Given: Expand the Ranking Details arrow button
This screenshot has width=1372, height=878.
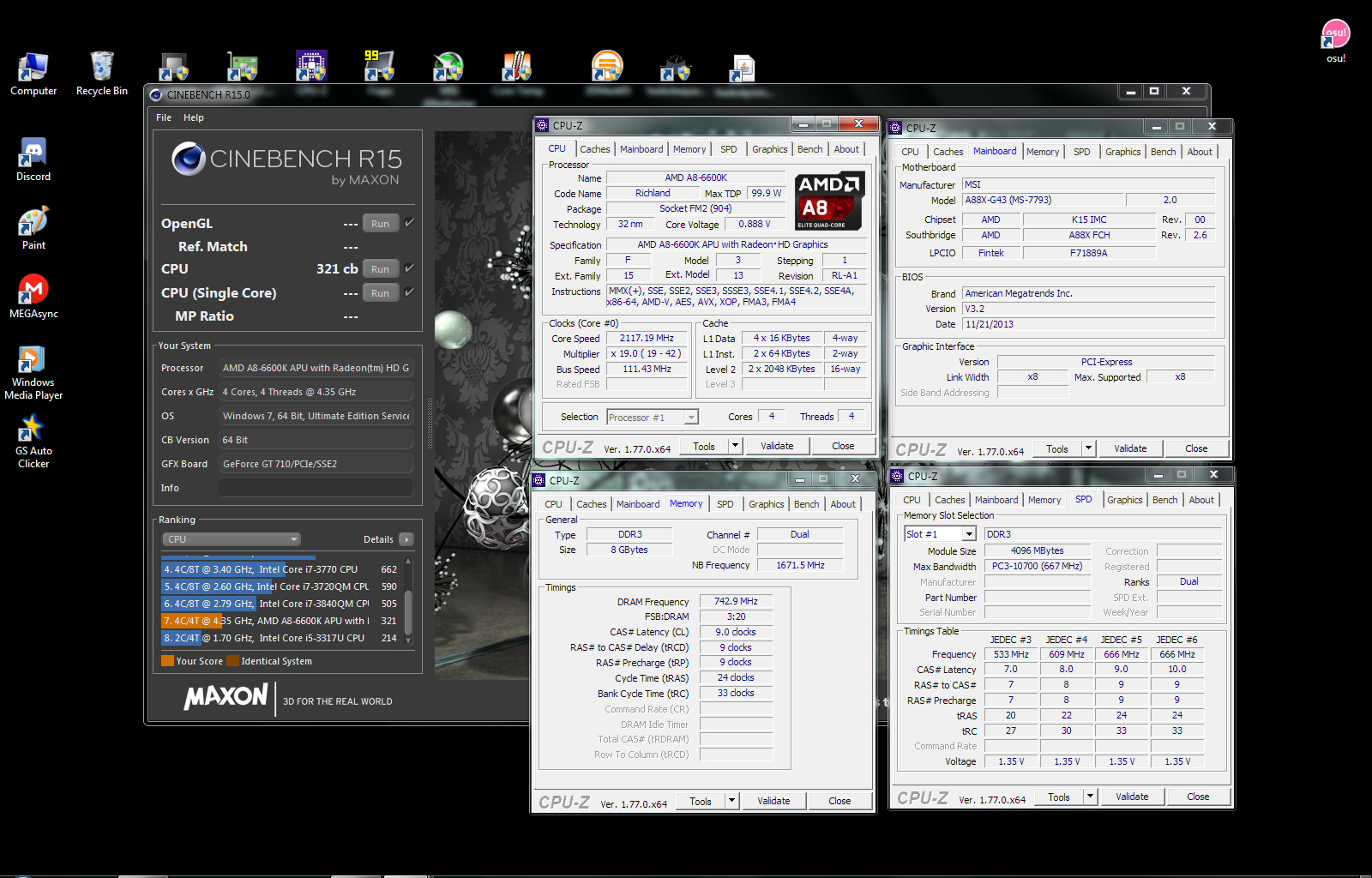Looking at the screenshot, I should tap(406, 539).
